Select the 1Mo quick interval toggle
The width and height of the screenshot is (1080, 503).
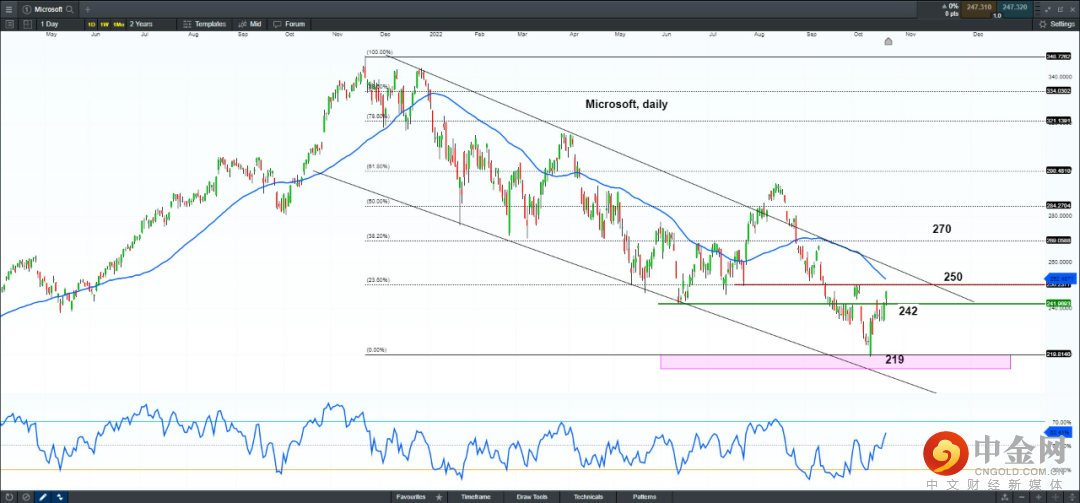(x=119, y=23)
